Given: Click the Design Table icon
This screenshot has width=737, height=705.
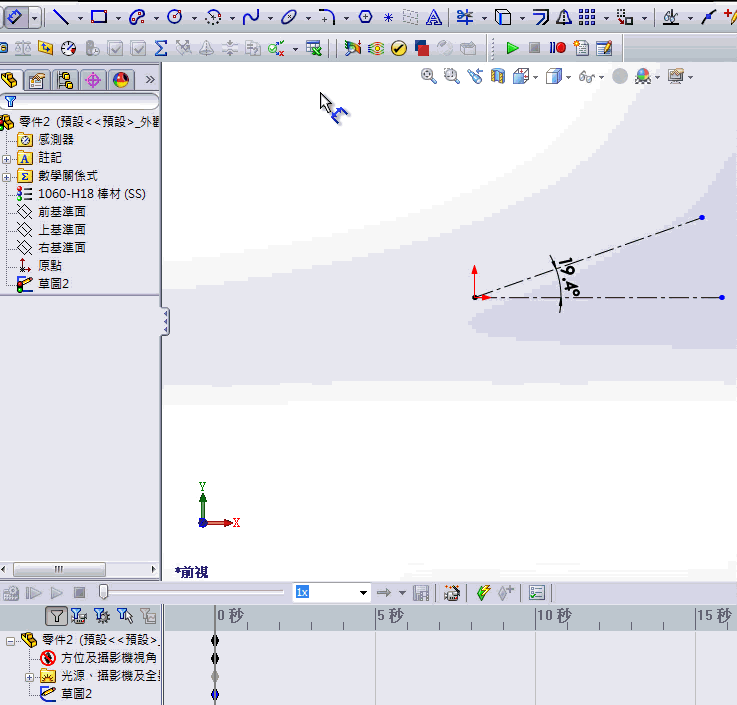Looking at the screenshot, I should 314,48.
